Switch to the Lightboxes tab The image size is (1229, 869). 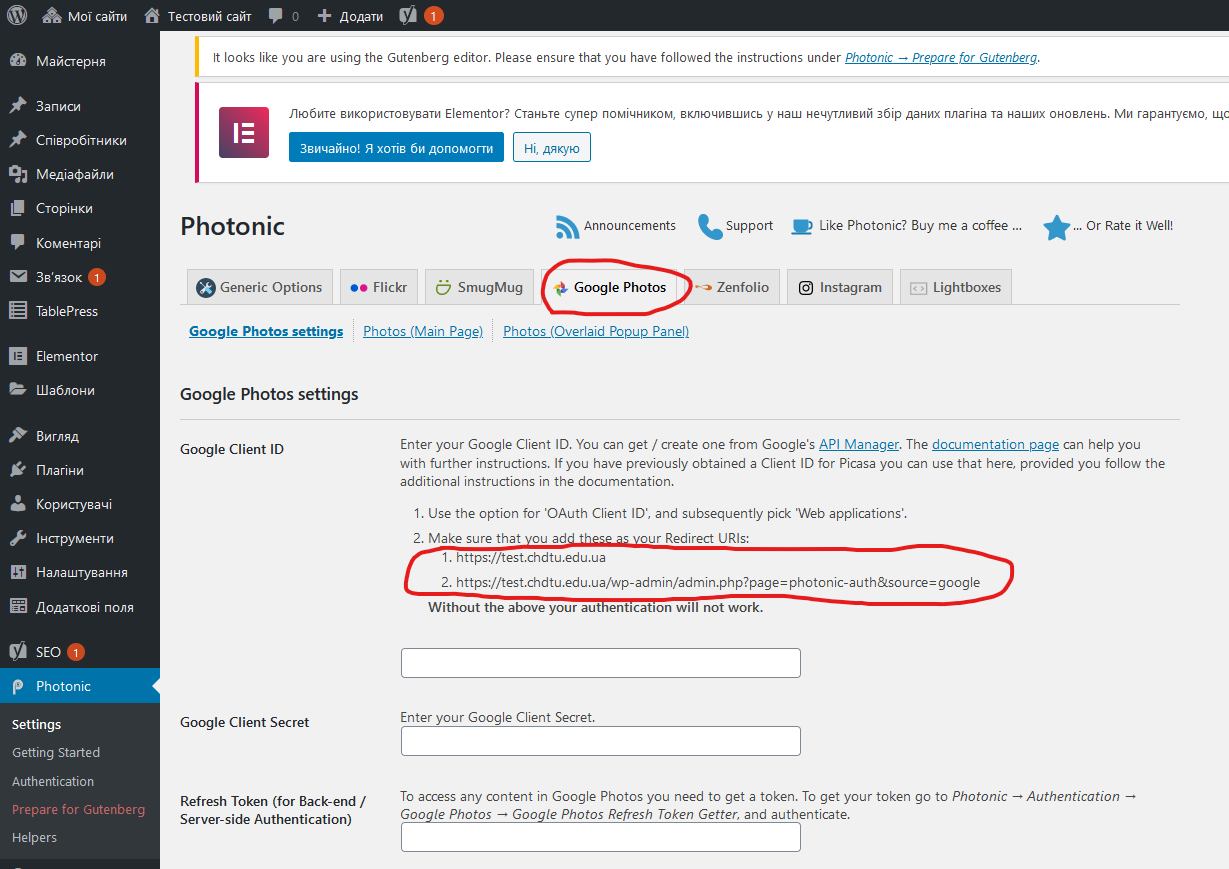pos(956,287)
